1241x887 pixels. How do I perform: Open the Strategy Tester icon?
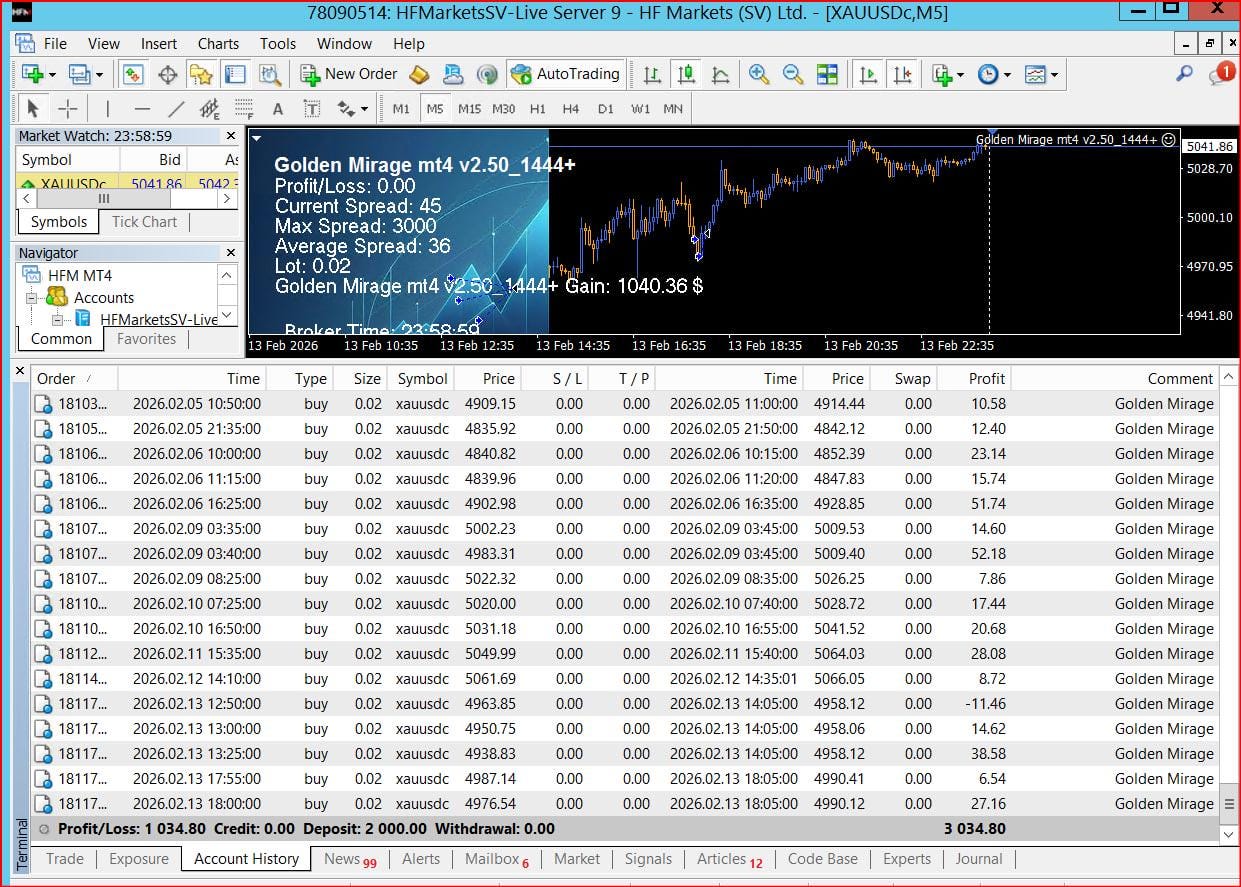pyautogui.click(x=269, y=74)
